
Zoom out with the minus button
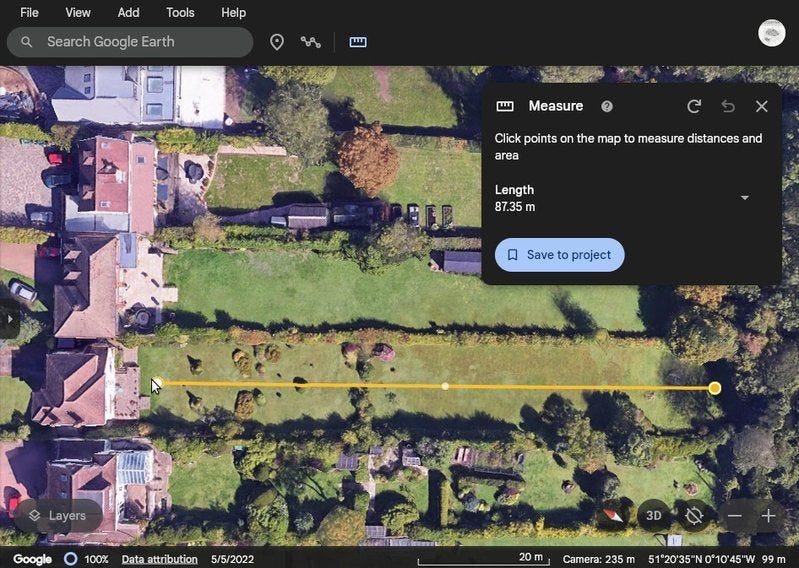pos(734,516)
